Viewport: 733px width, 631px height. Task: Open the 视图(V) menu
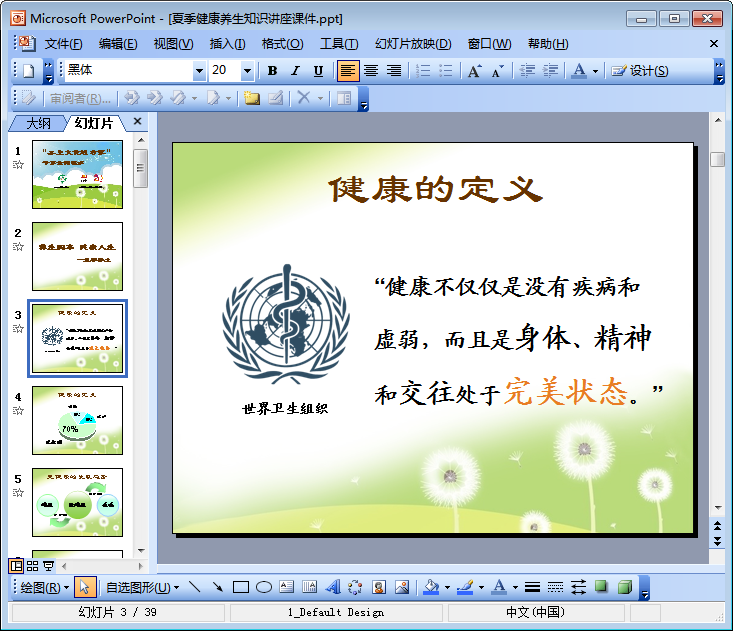point(173,44)
